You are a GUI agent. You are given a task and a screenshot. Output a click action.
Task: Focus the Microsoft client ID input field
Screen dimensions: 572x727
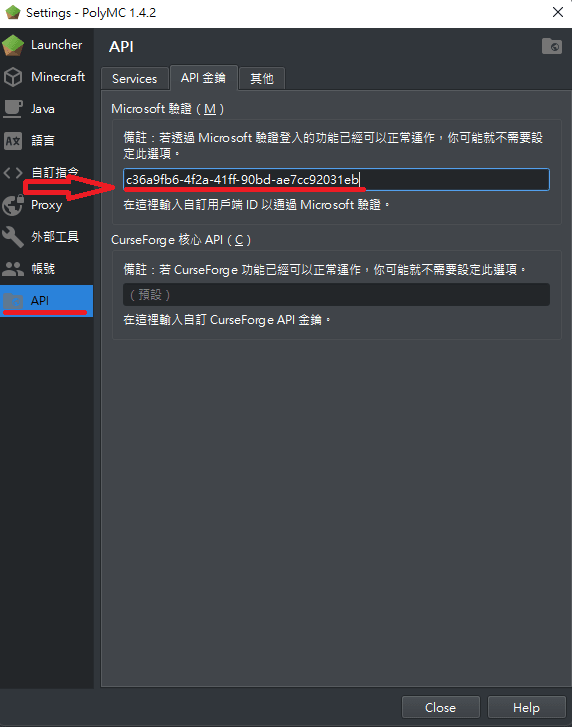click(x=336, y=179)
